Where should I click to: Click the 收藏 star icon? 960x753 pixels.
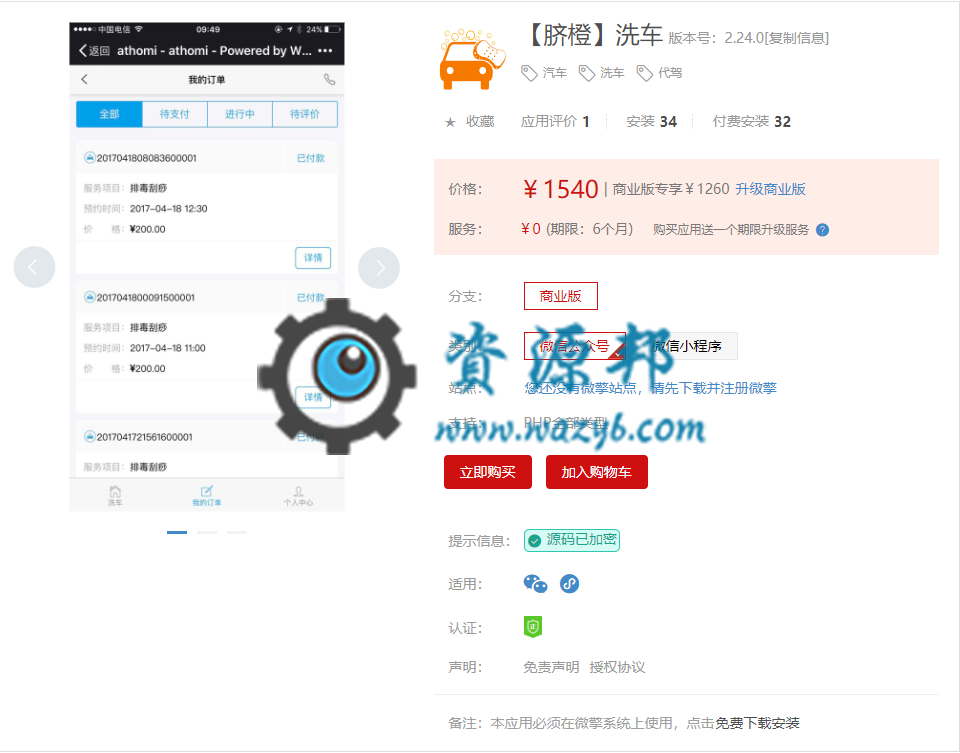(x=450, y=122)
